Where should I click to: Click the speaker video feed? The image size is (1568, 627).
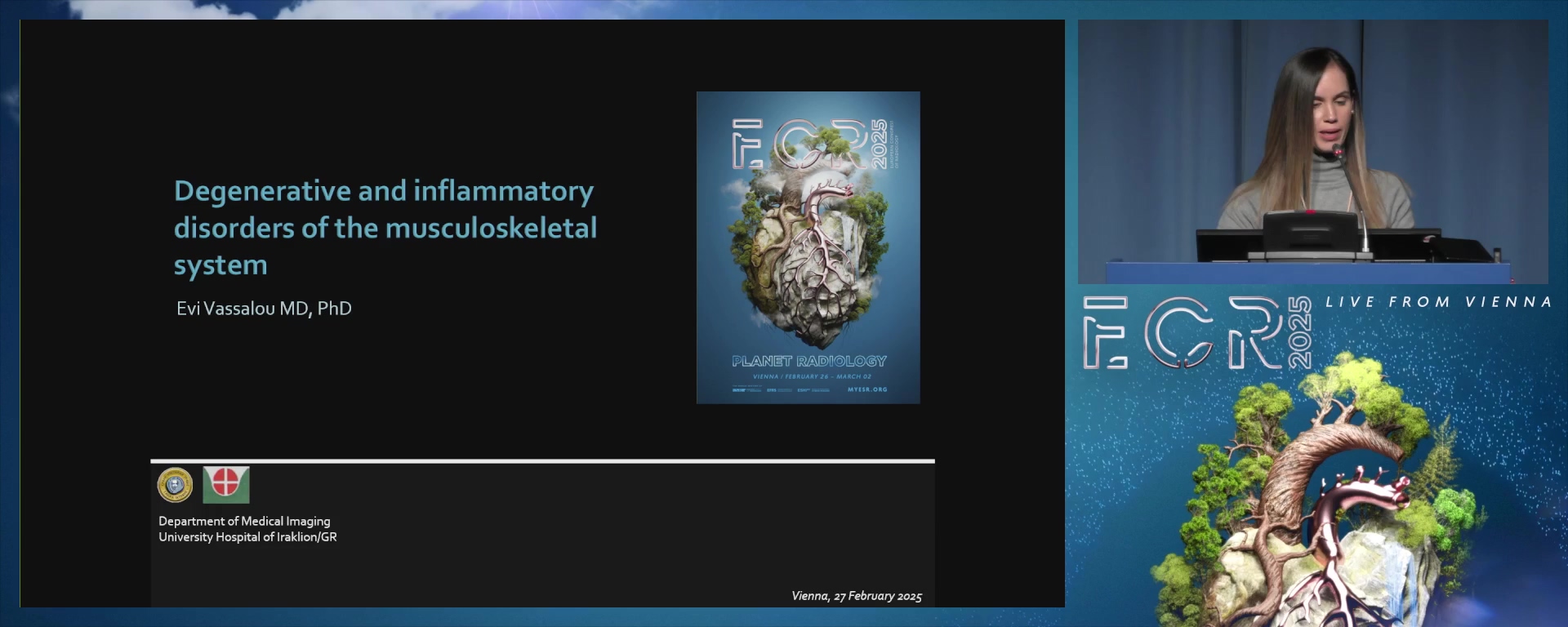(1312, 152)
